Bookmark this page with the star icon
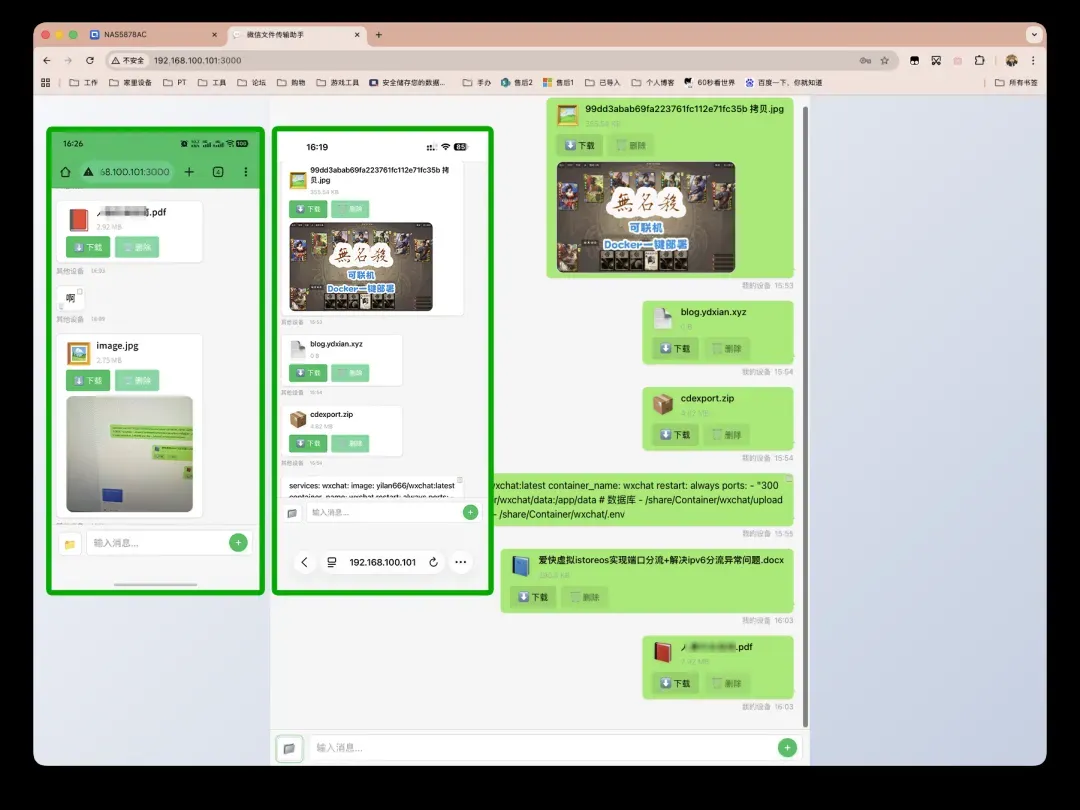 click(x=884, y=61)
